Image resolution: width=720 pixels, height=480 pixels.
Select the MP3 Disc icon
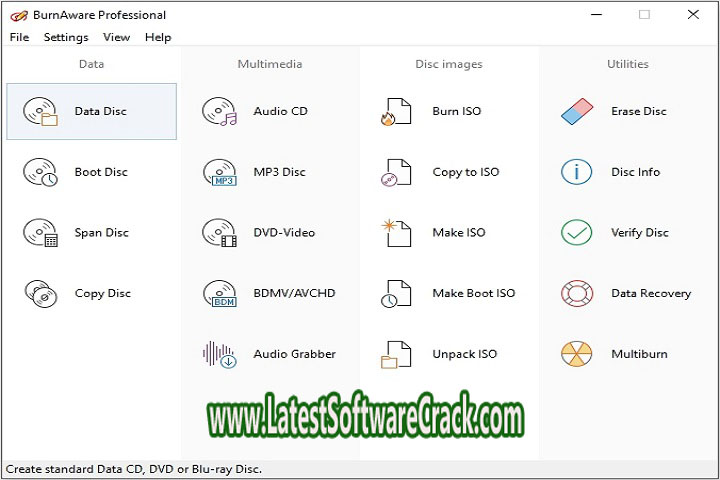point(219,172)
